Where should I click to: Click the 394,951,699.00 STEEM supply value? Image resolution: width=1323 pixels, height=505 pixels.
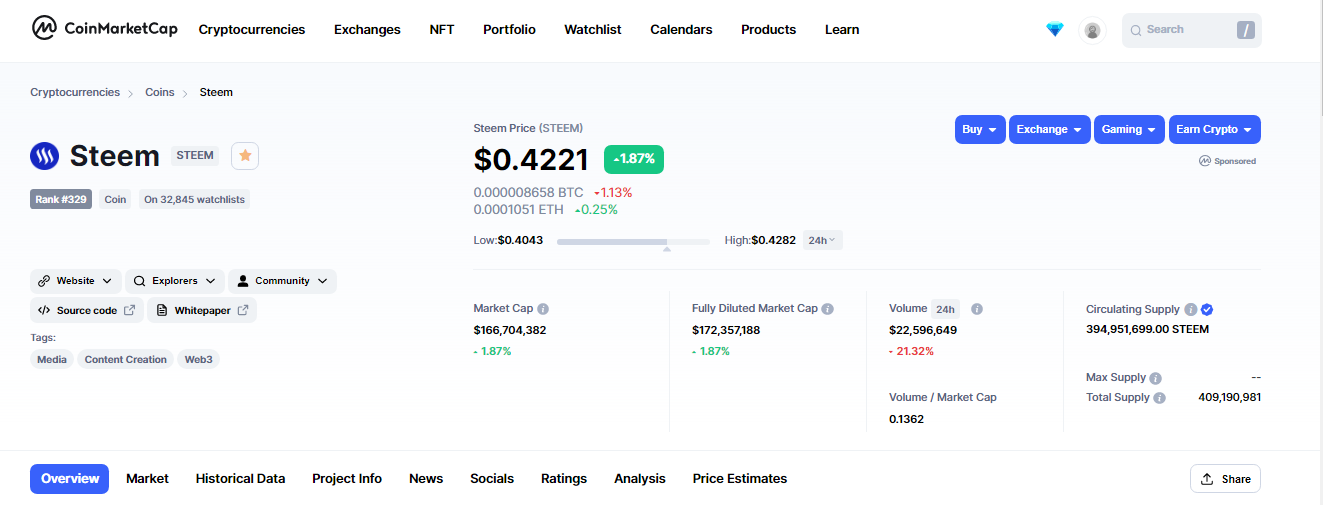tap(1147, 329)
